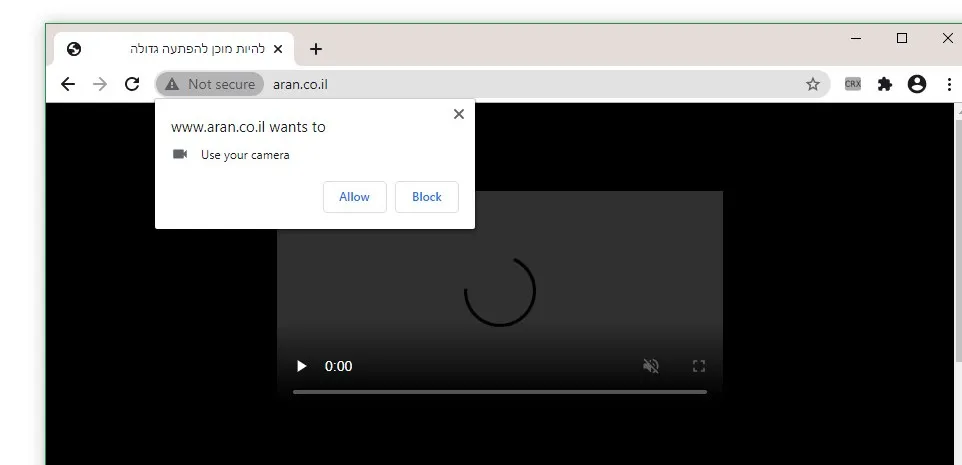Open a new tab
Viewport: 962px width, 465px height.
click(316, 48)
